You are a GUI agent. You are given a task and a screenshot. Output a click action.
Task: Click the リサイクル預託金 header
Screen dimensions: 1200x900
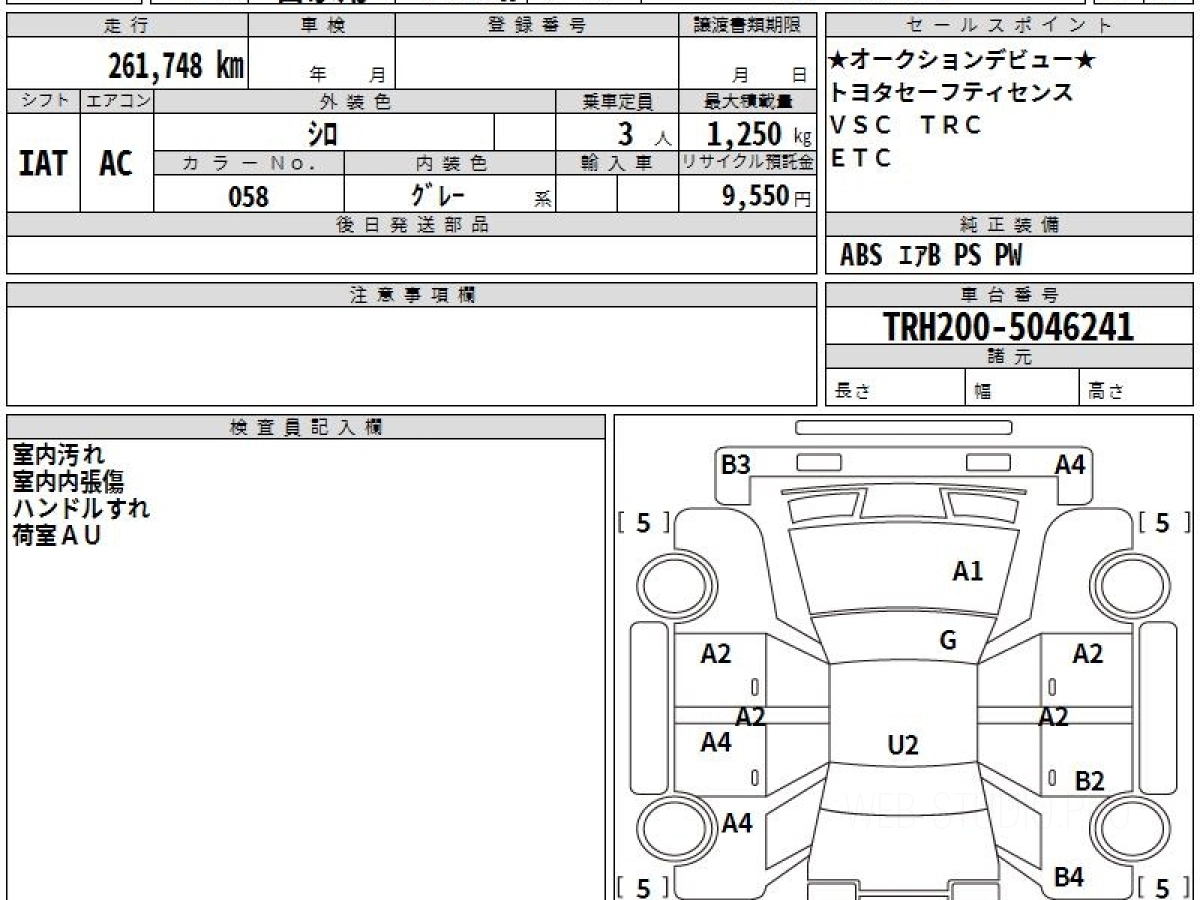tap(747, 163)
